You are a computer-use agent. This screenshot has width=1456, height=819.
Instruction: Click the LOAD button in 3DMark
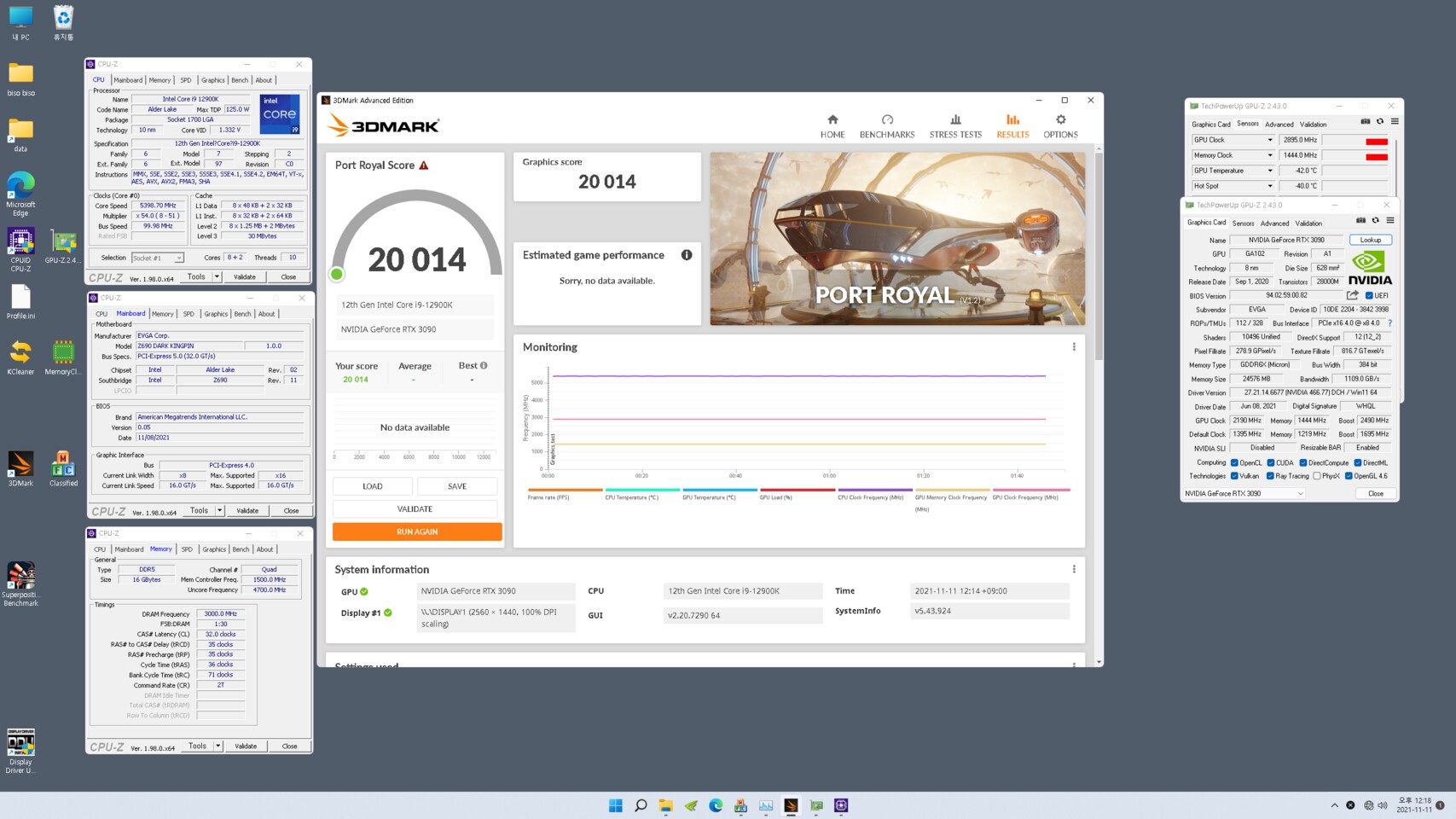[x=373, y=486]
